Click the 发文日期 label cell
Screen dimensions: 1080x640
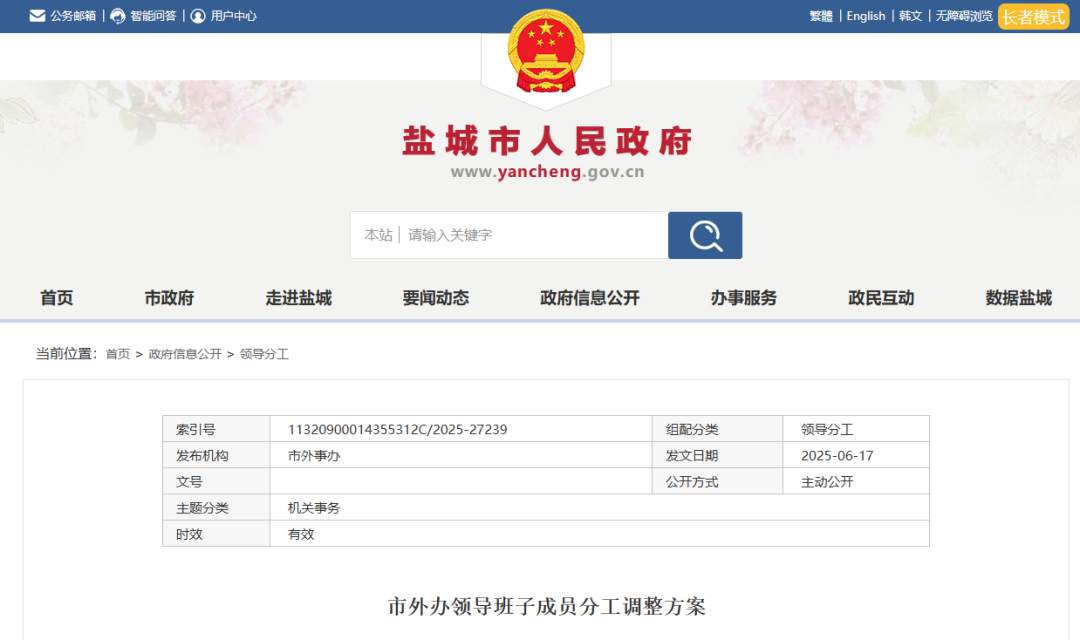[718, 455]
